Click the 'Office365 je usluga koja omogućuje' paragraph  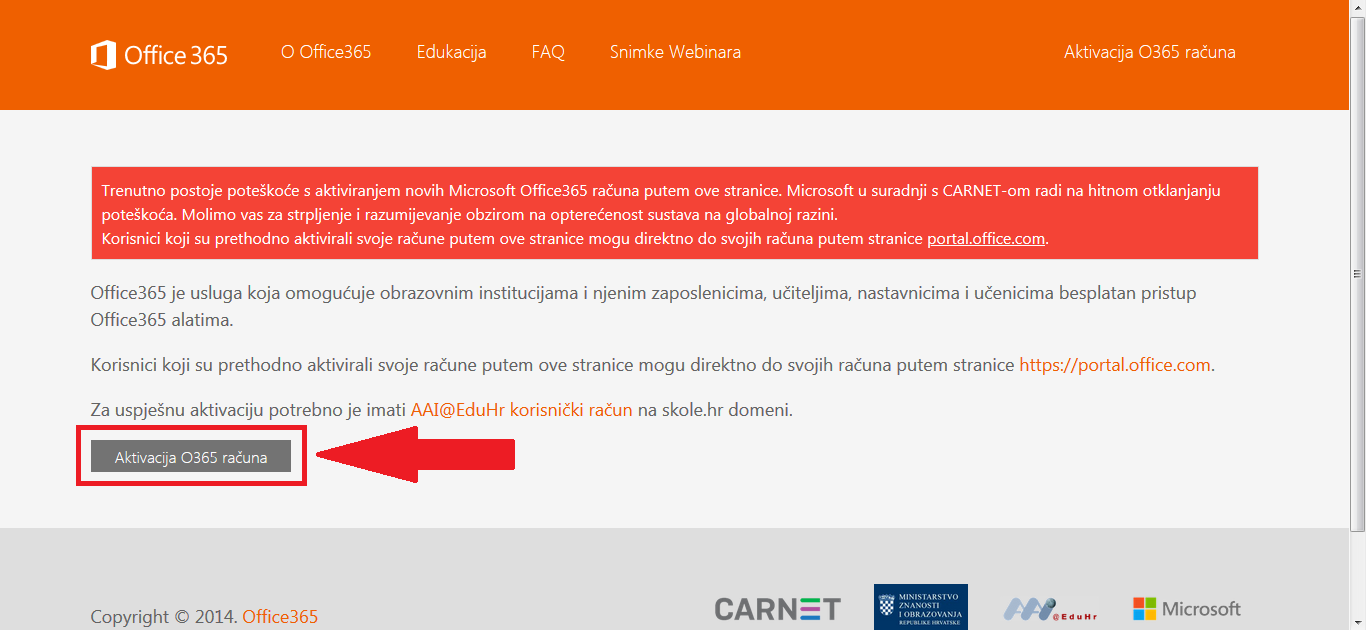pyautogui.click(x=643, y=306)
